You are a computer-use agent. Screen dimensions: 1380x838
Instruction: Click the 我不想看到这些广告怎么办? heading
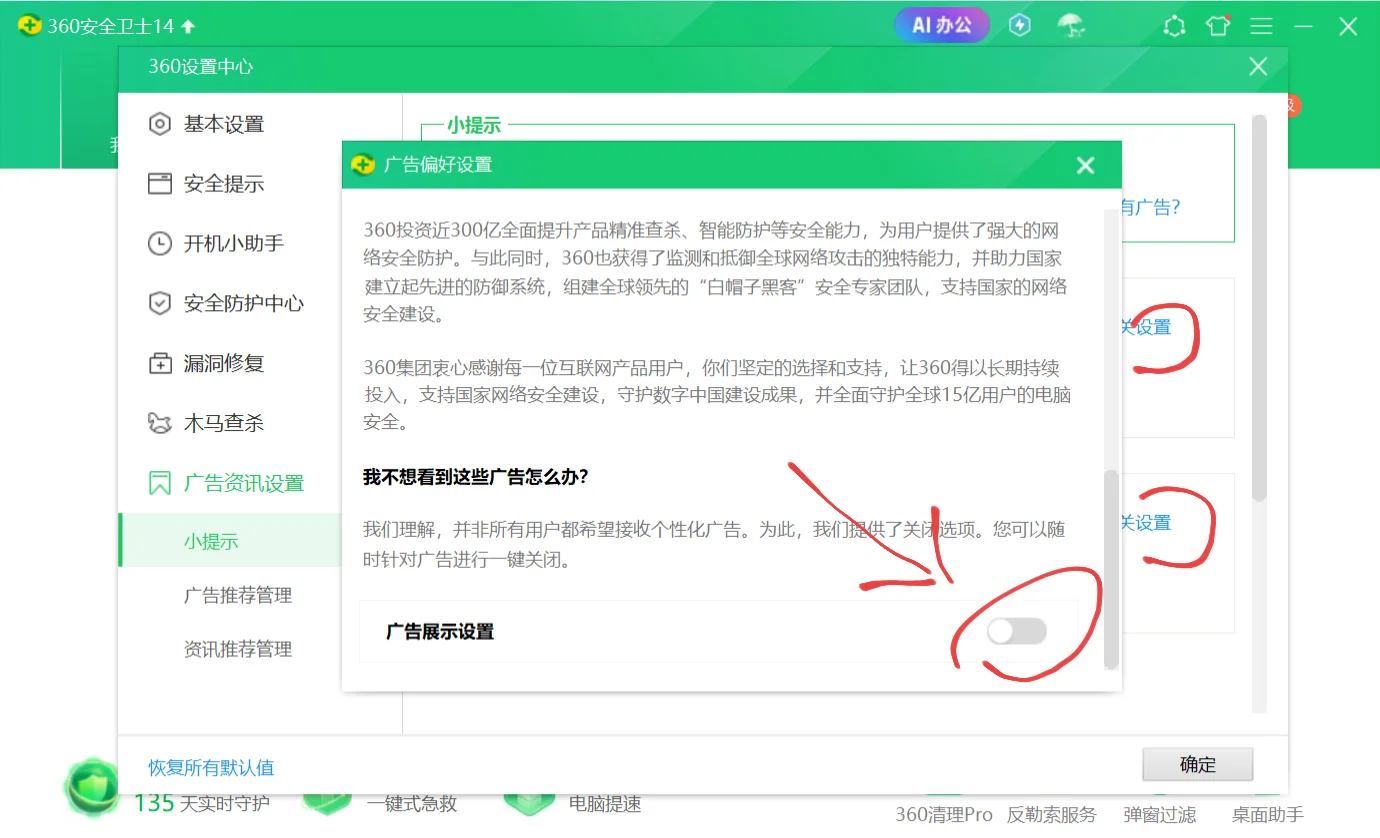pos(475,477)
